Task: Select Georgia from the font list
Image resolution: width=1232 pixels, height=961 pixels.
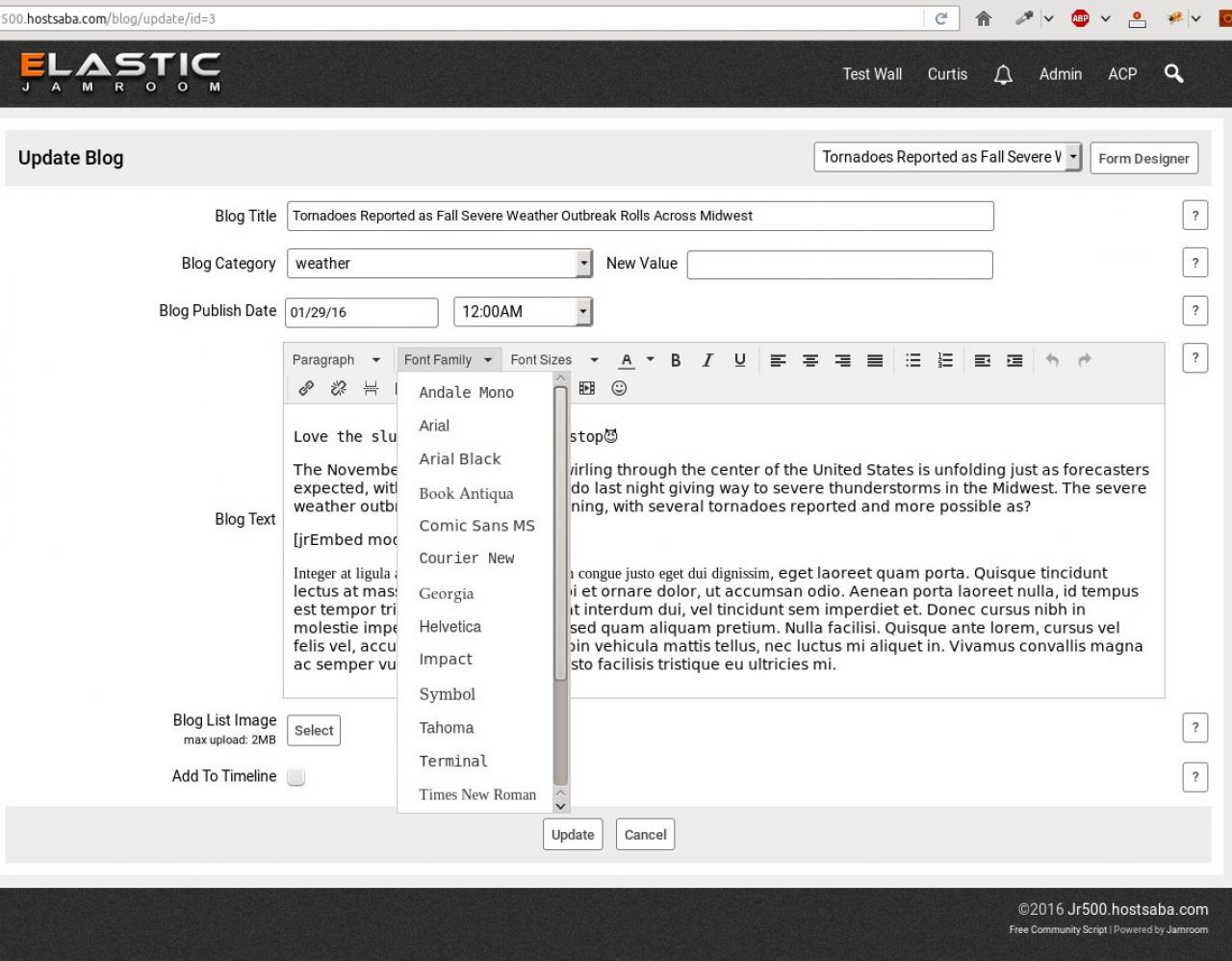Action: 446,594
